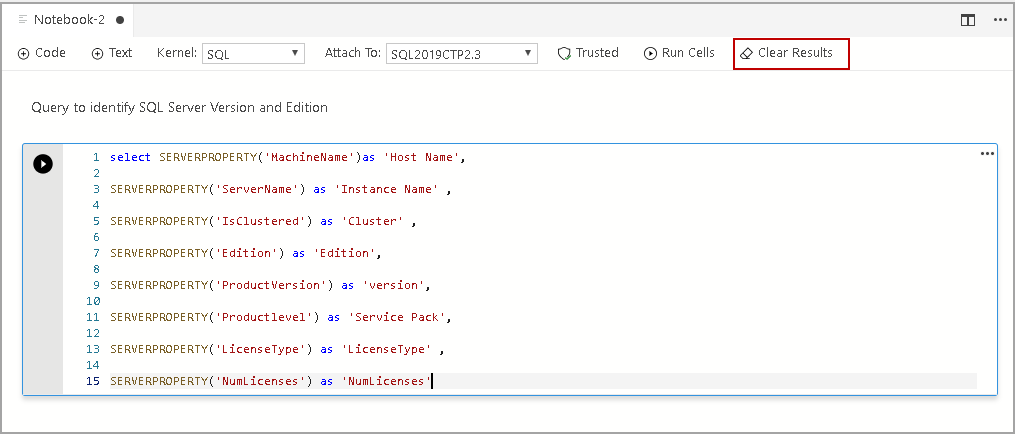Select the Notebook-2 tab
Viewport: 1015px width, 434px height.
pos(70,19)
